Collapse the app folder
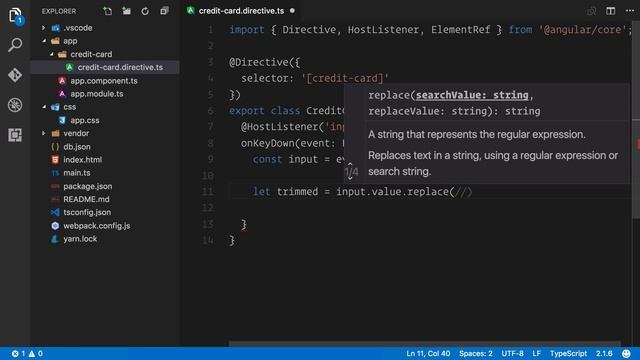 pos(44,41)
